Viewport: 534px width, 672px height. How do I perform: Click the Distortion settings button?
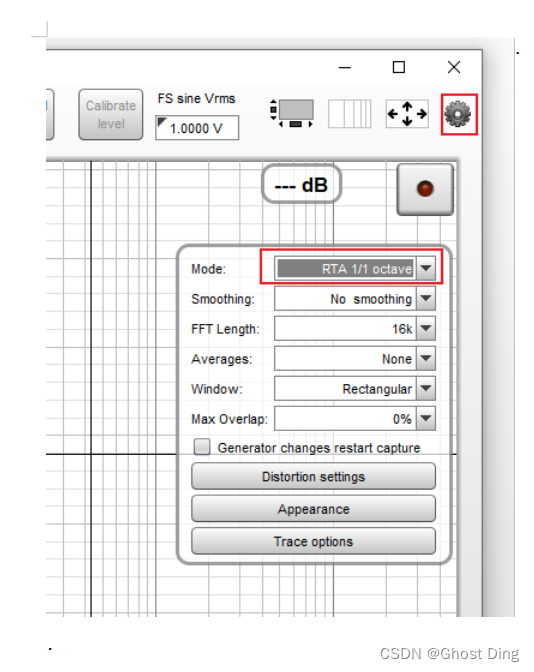coord(313,476)
